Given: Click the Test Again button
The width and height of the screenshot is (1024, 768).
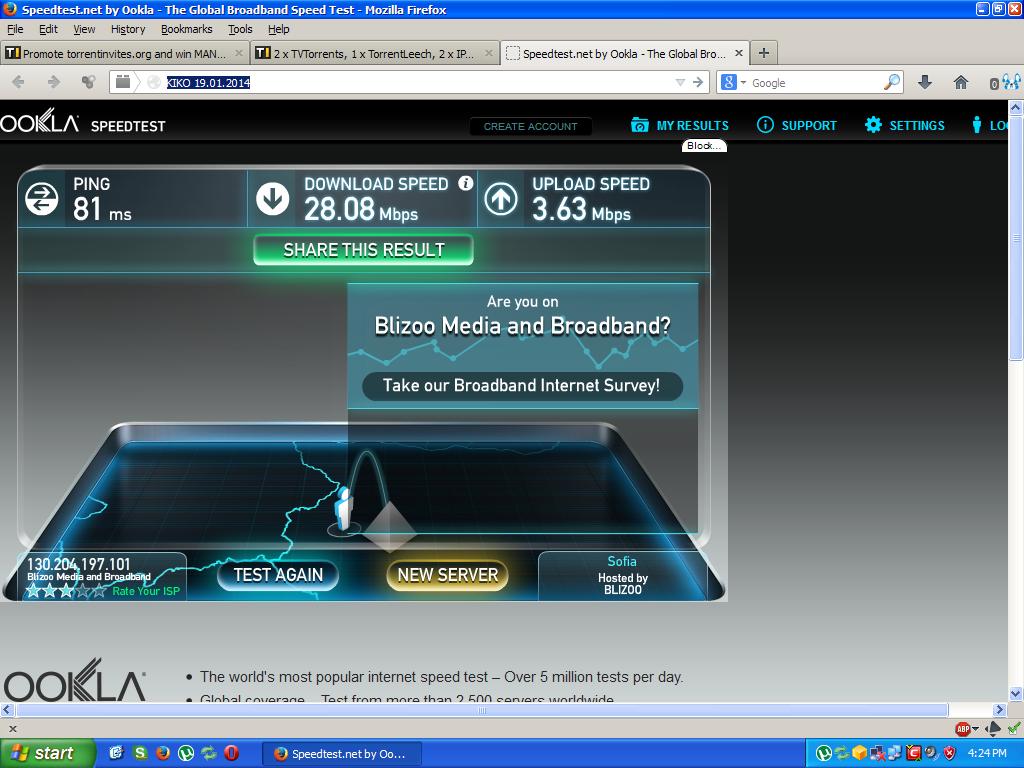Looking at the screenshot, I should click(278, 575).
